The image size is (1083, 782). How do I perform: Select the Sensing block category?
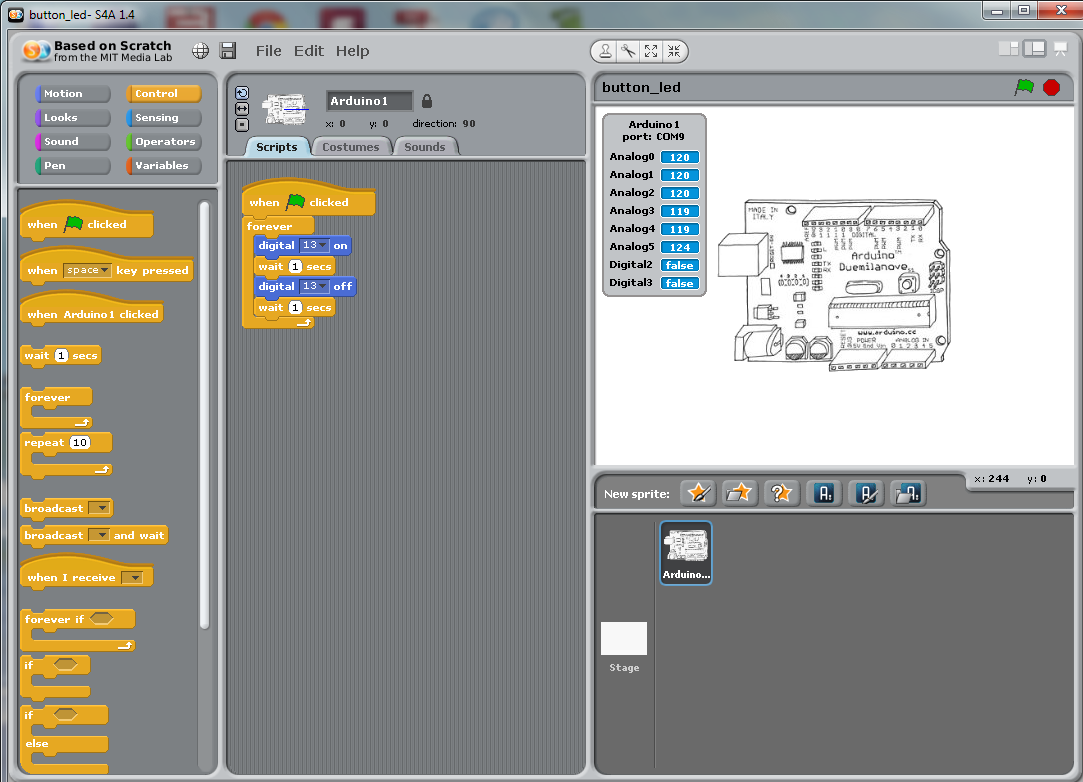click(162, 117)
